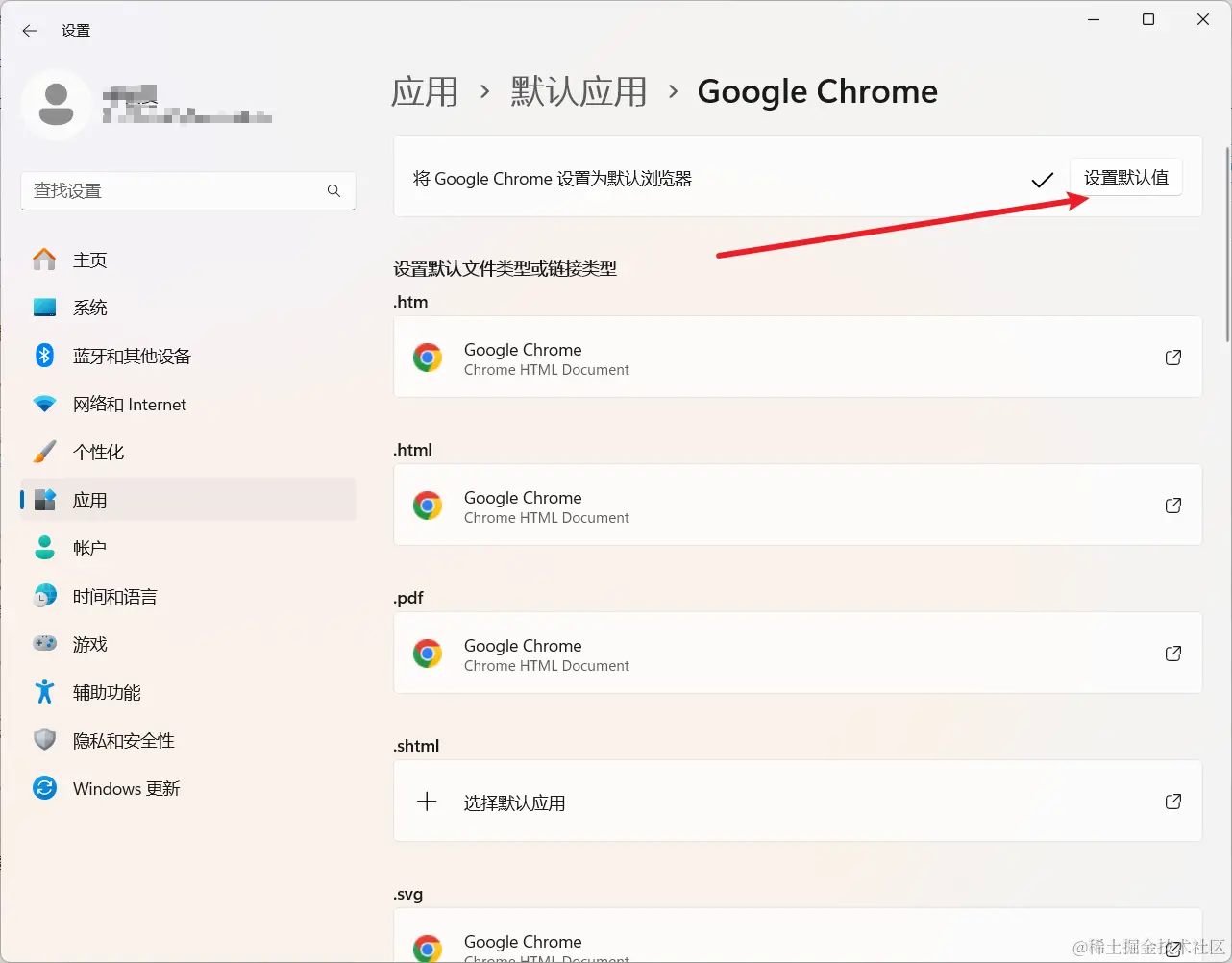The height and width of the screenshot is (963, 1232).
Task: Change the .svg default app row
Action: pyautogui.click(x=798, y=935)
